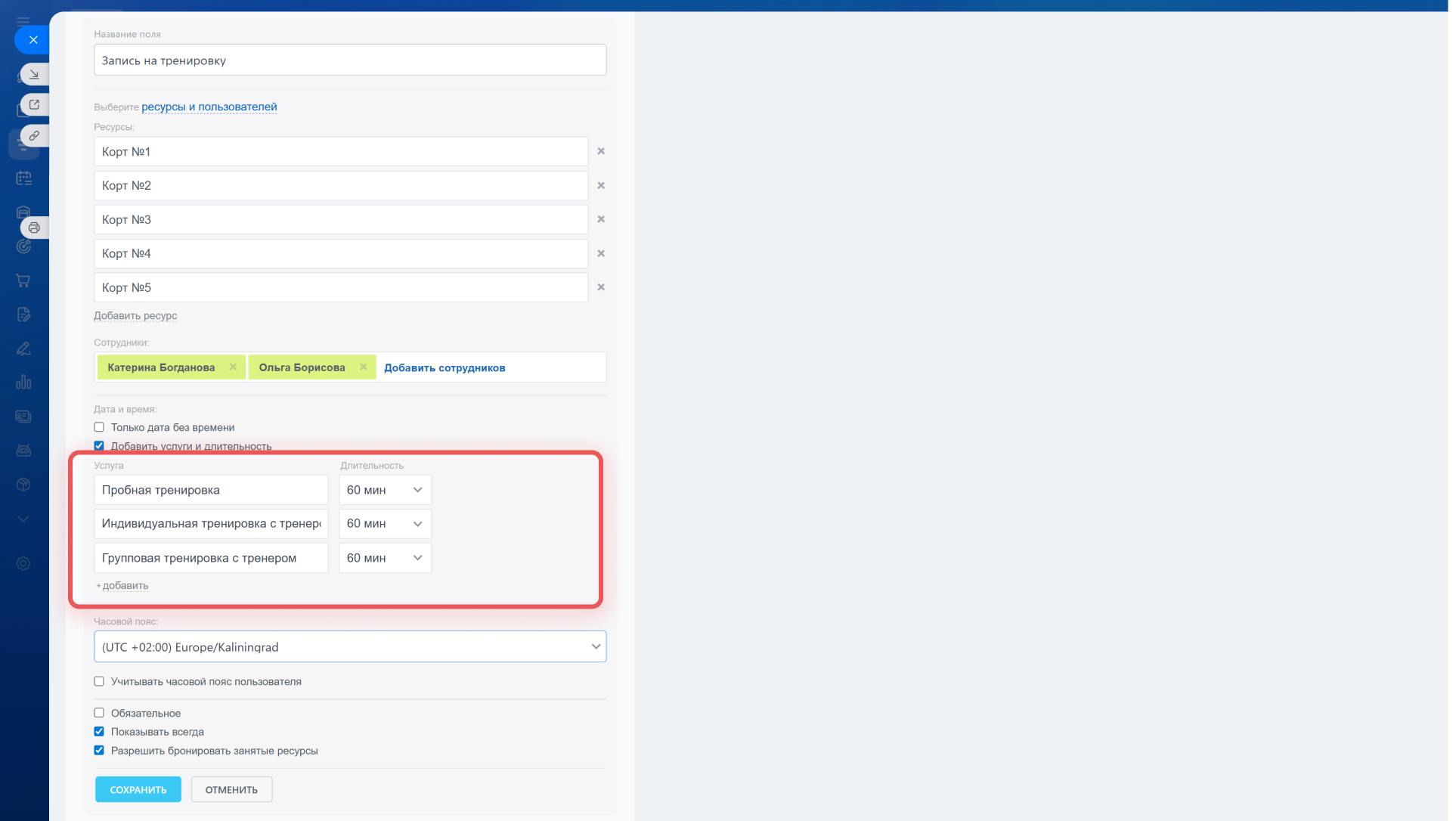Click the Добавить сотрудников link
Image resolution: width=1456 pixels, height=821 pixels.
click(445, 368)
